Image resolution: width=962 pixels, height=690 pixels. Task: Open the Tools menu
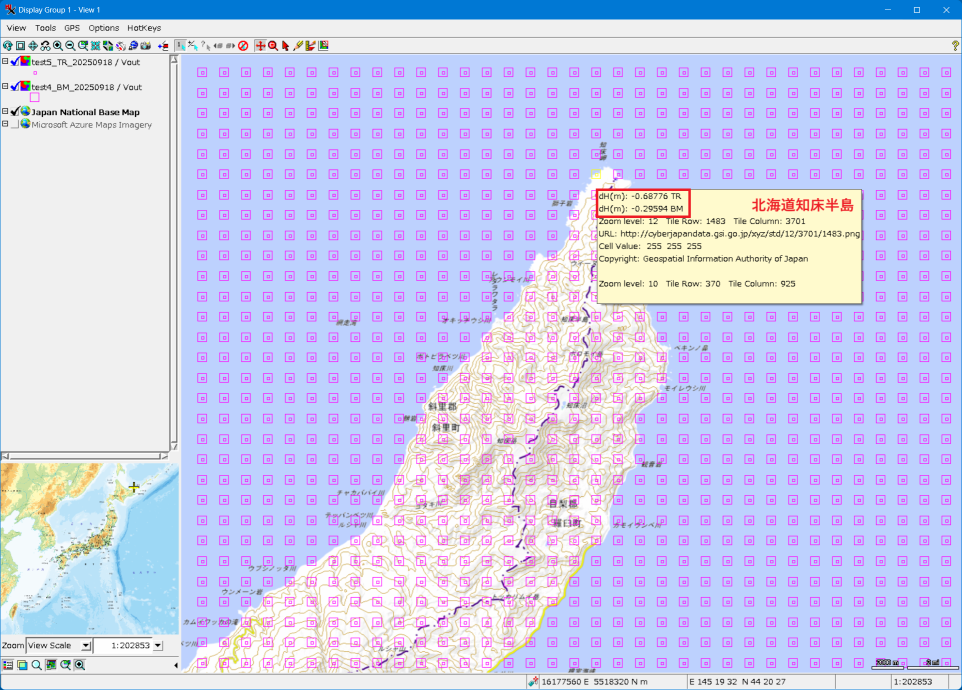coord(45,28)
